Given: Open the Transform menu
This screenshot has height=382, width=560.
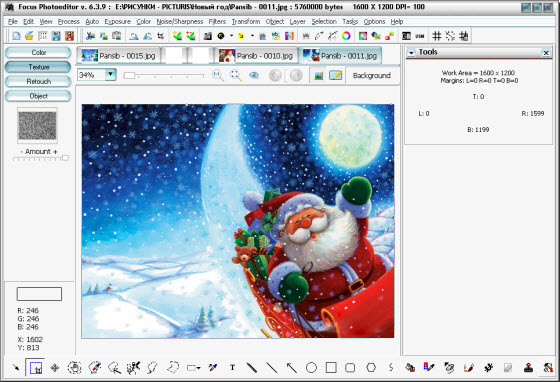Looking at the screenshot, I should pos(246,22).
